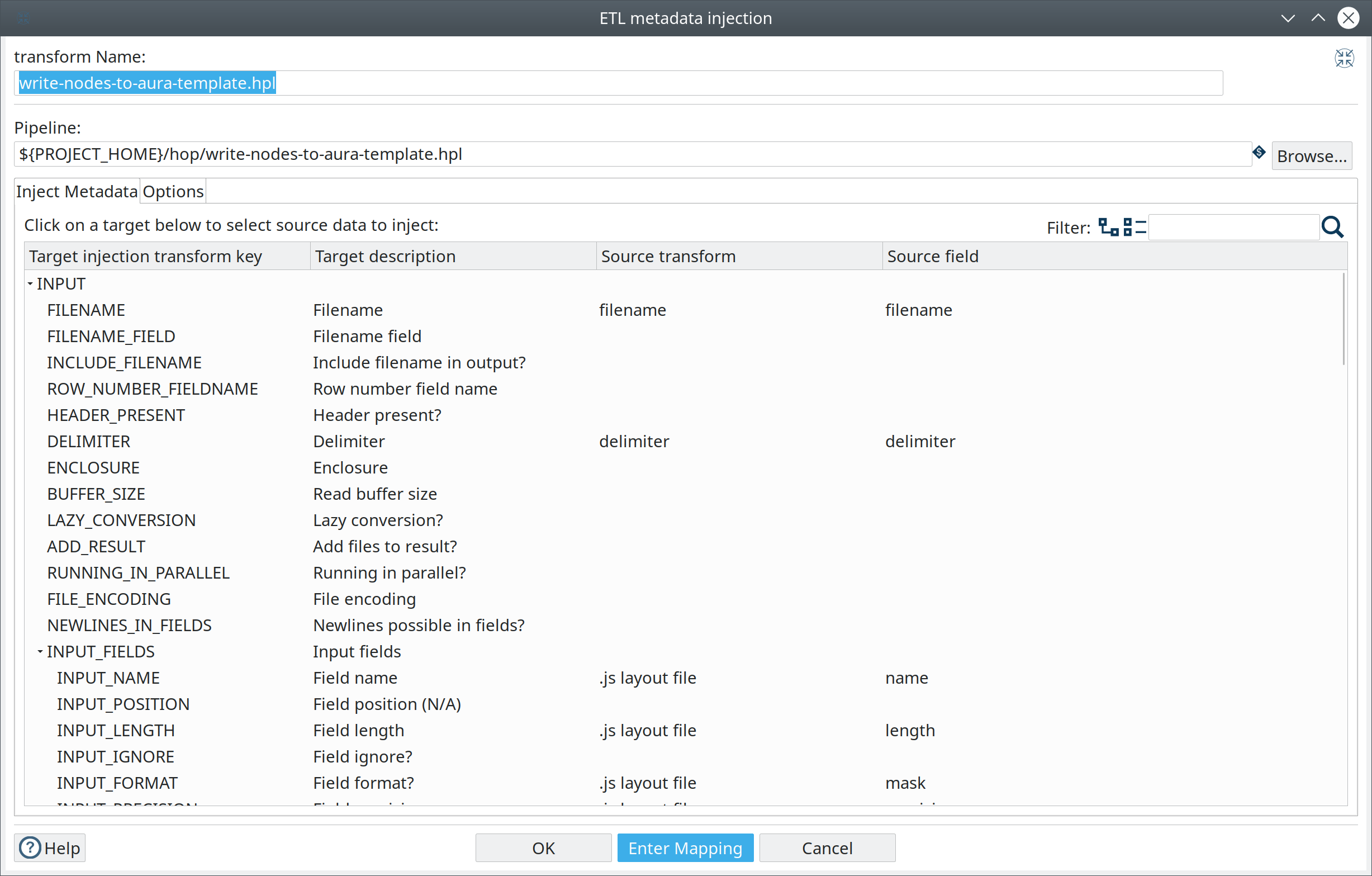
Task: Click the source list filter icon
Action: [1134, 227]
